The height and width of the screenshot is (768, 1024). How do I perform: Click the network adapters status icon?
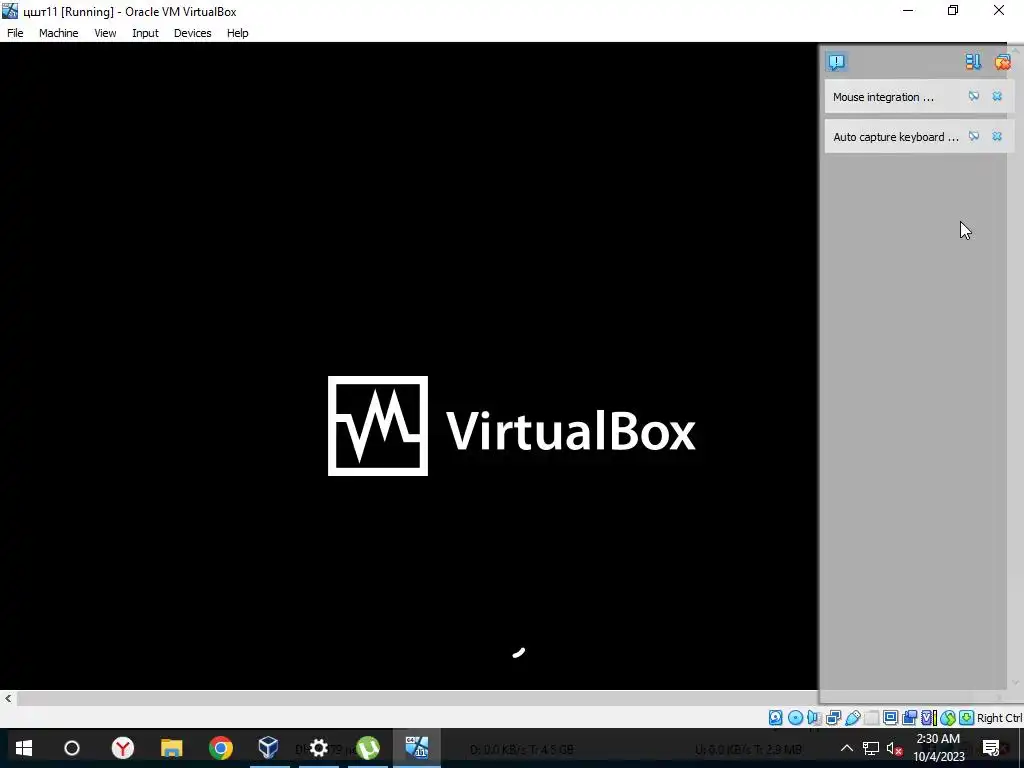833,718
